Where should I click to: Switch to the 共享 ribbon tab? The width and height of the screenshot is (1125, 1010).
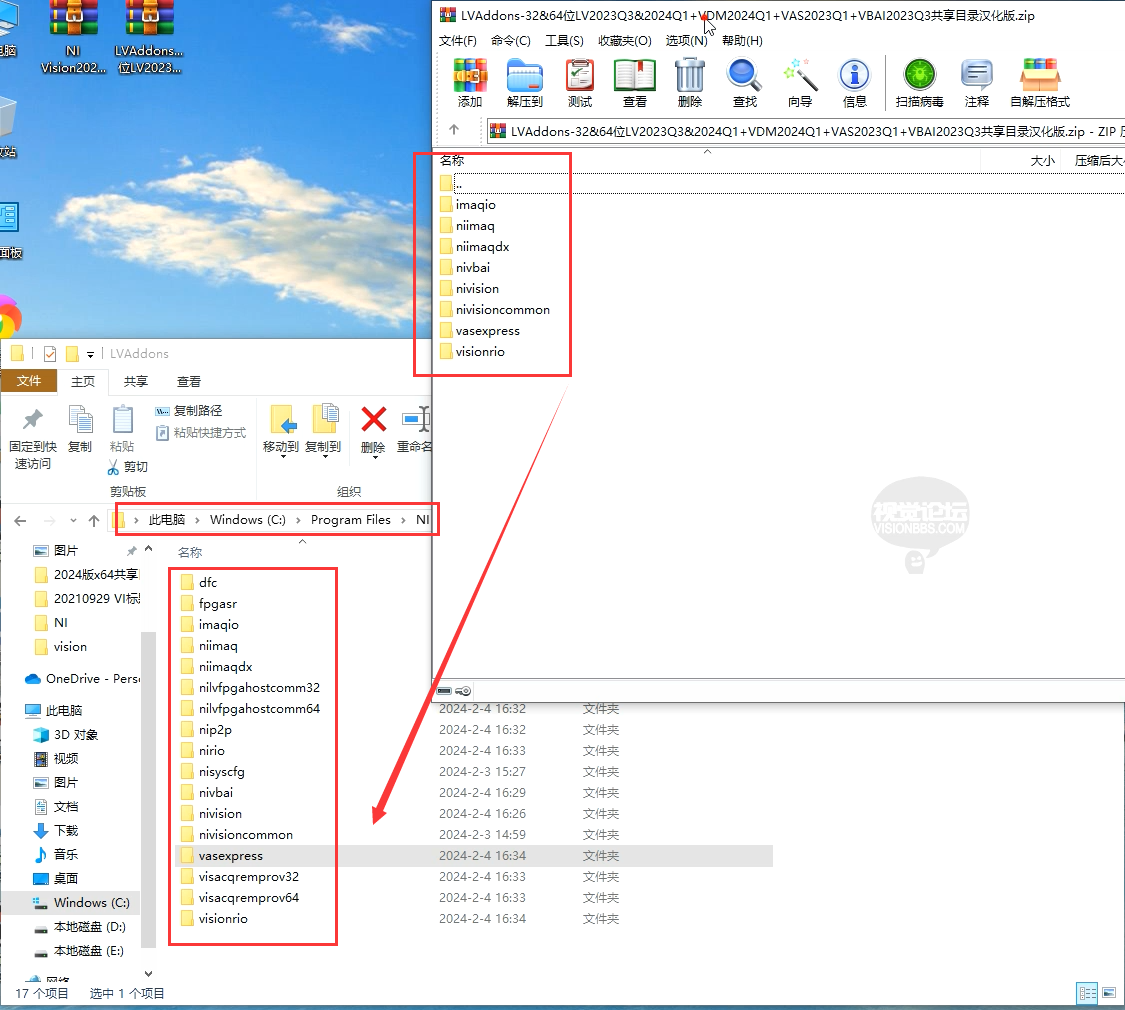136,382
